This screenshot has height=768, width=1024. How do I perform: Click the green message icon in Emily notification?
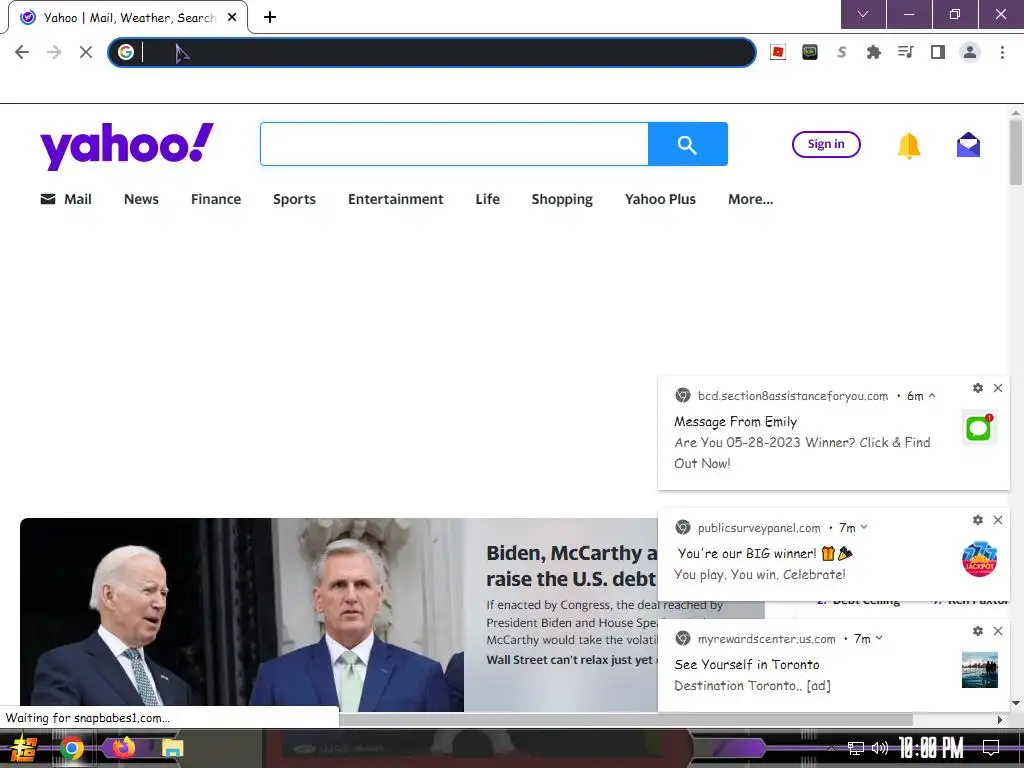click(x=979, y=428)
